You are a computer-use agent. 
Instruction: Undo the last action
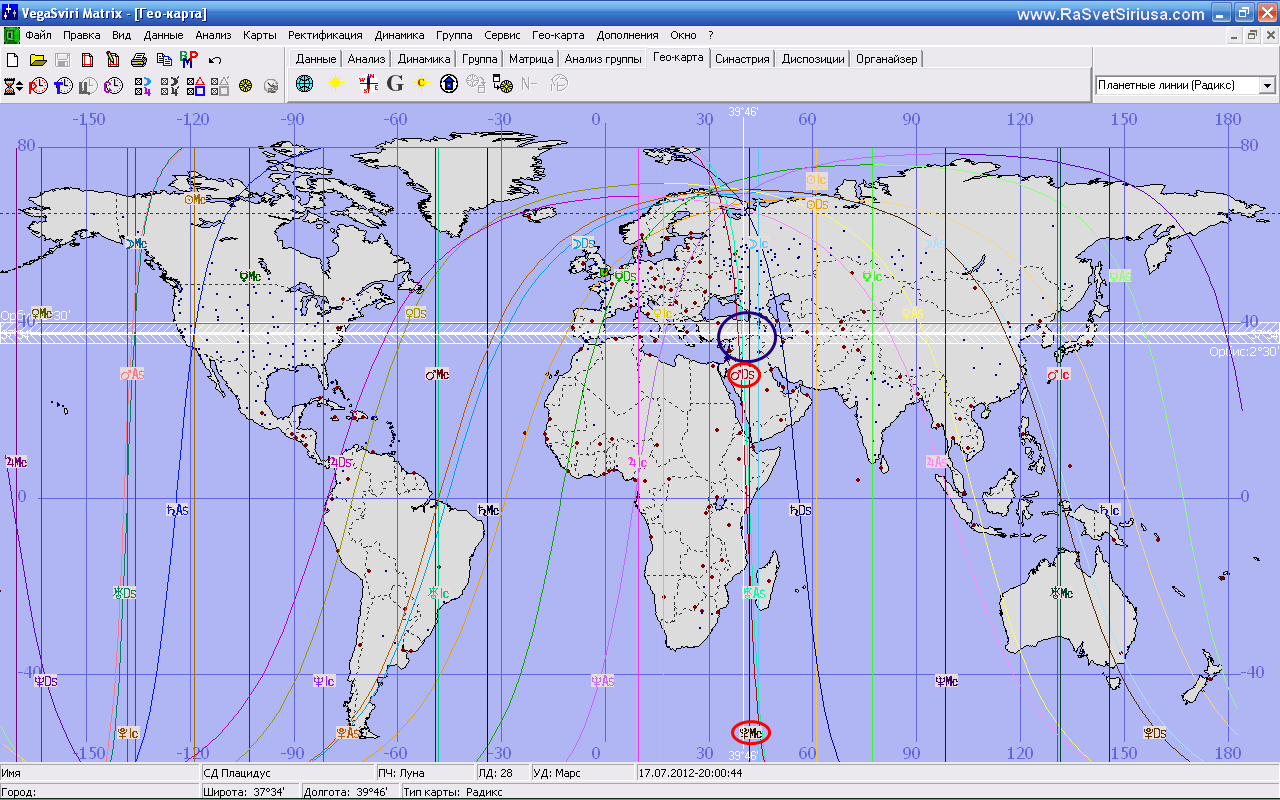[x=215, y=60]
